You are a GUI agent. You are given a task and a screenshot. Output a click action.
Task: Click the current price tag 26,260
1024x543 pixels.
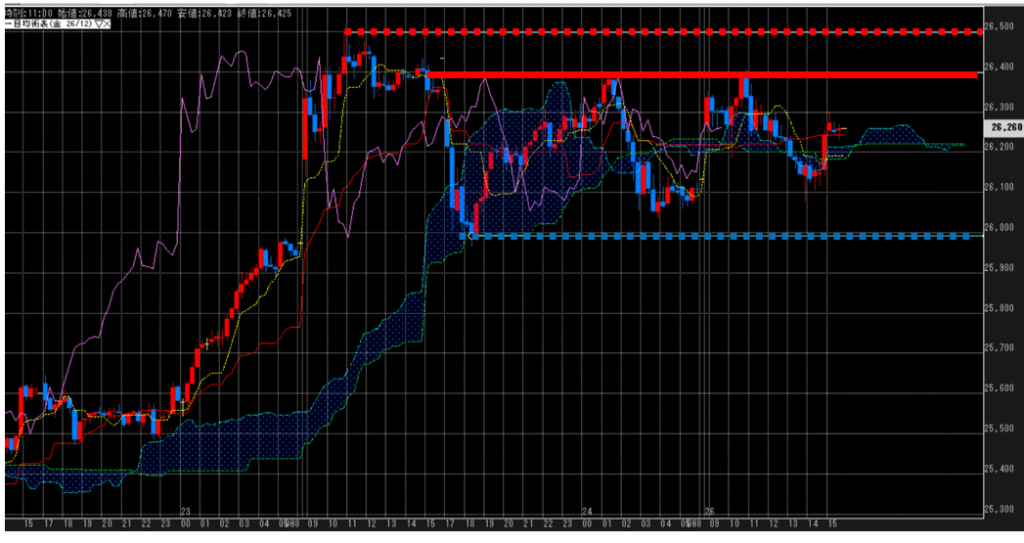1002,127
